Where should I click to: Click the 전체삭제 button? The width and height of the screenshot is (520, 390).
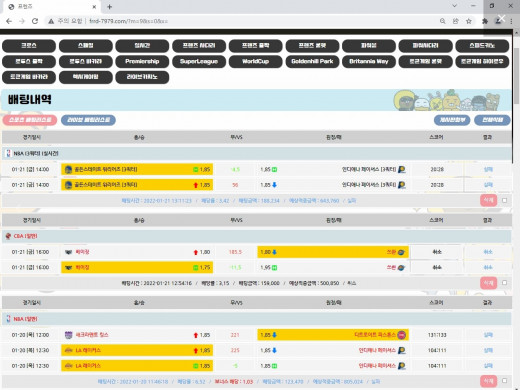(492, 120)
